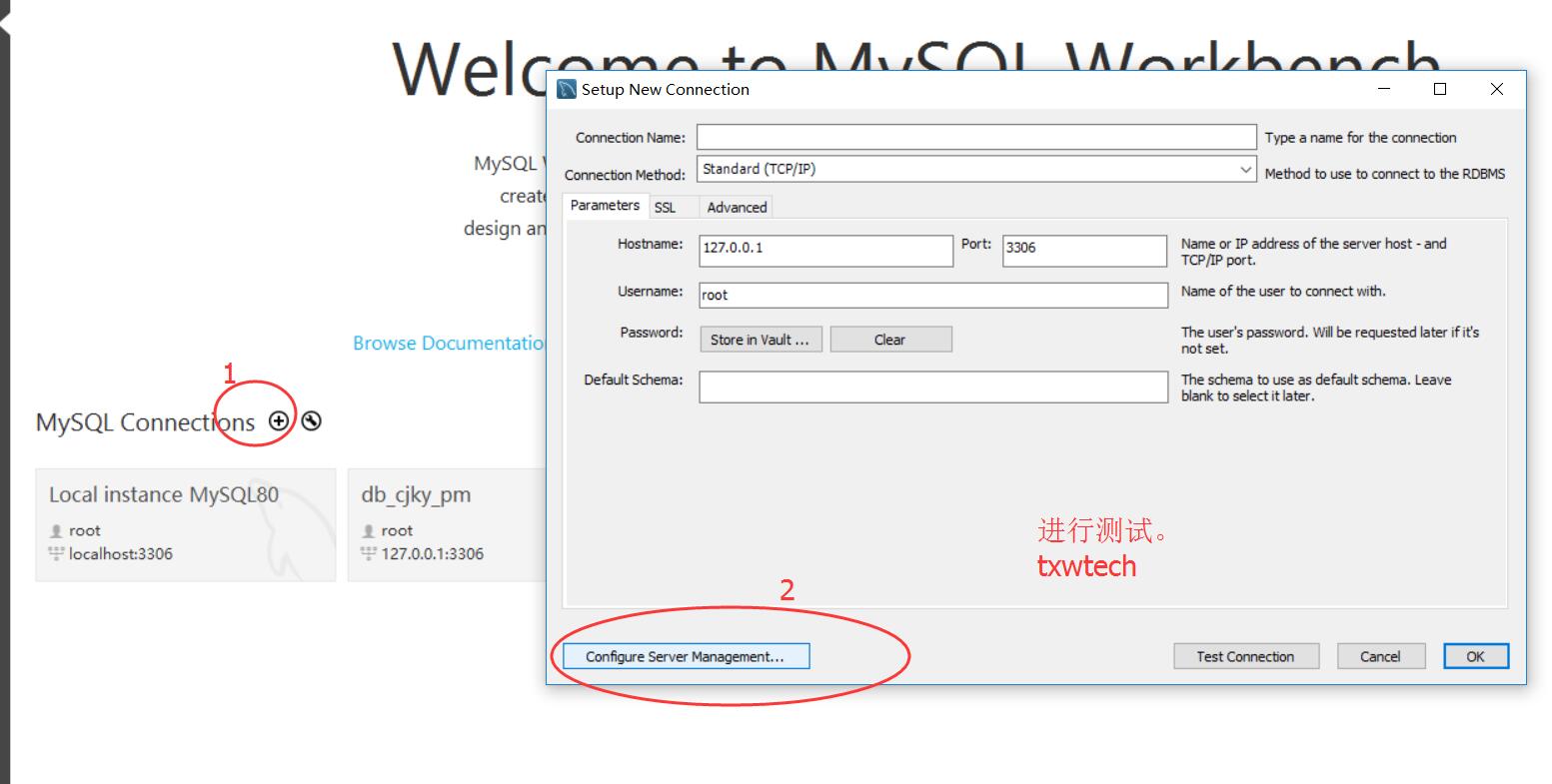Follow the Browse Documentation link
The height and width of the screenshot is (784, 1552).
[x=449, y=343]
